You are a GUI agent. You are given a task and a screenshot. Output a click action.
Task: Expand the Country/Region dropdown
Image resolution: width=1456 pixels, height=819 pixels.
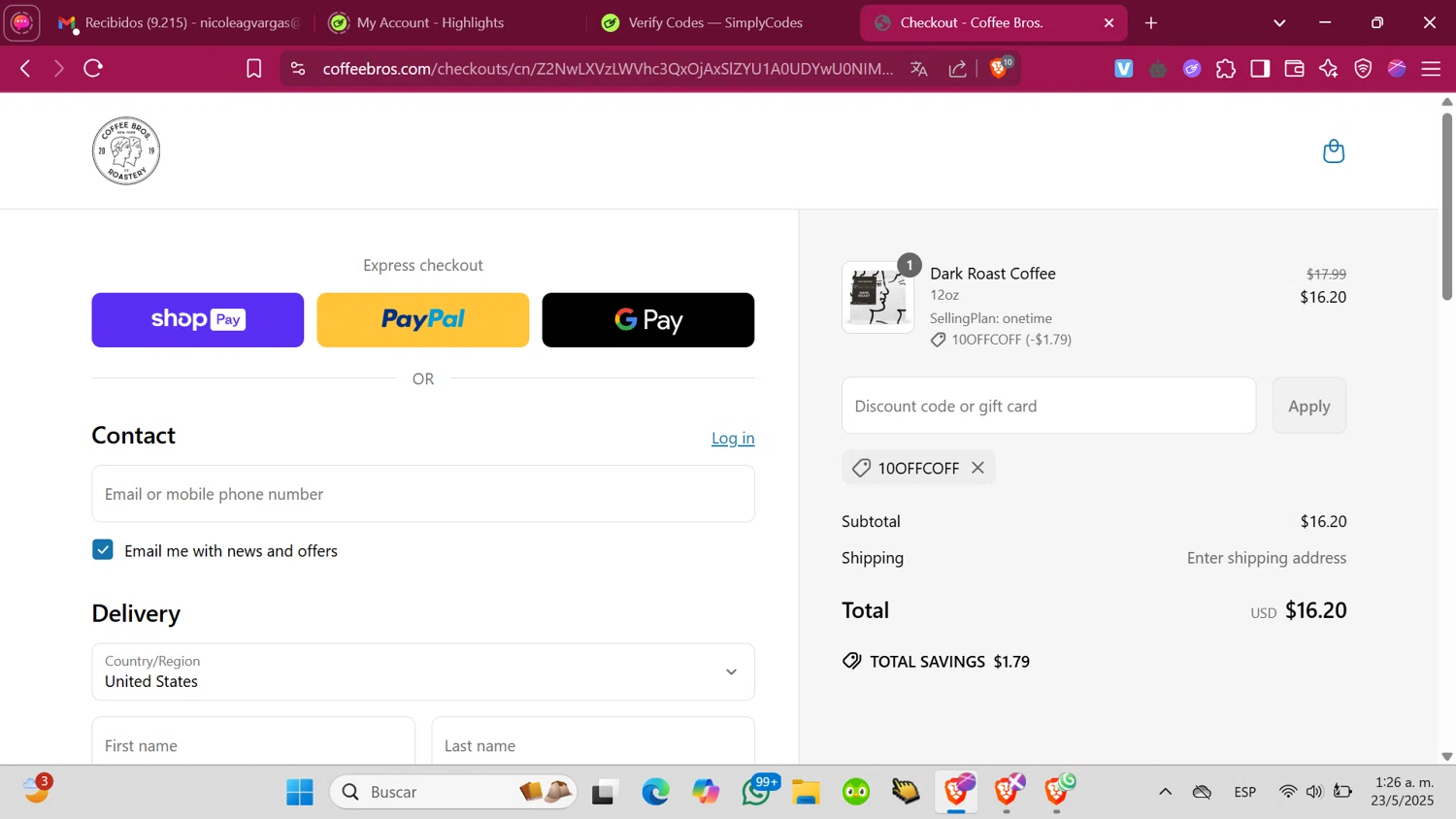[423, 672]
